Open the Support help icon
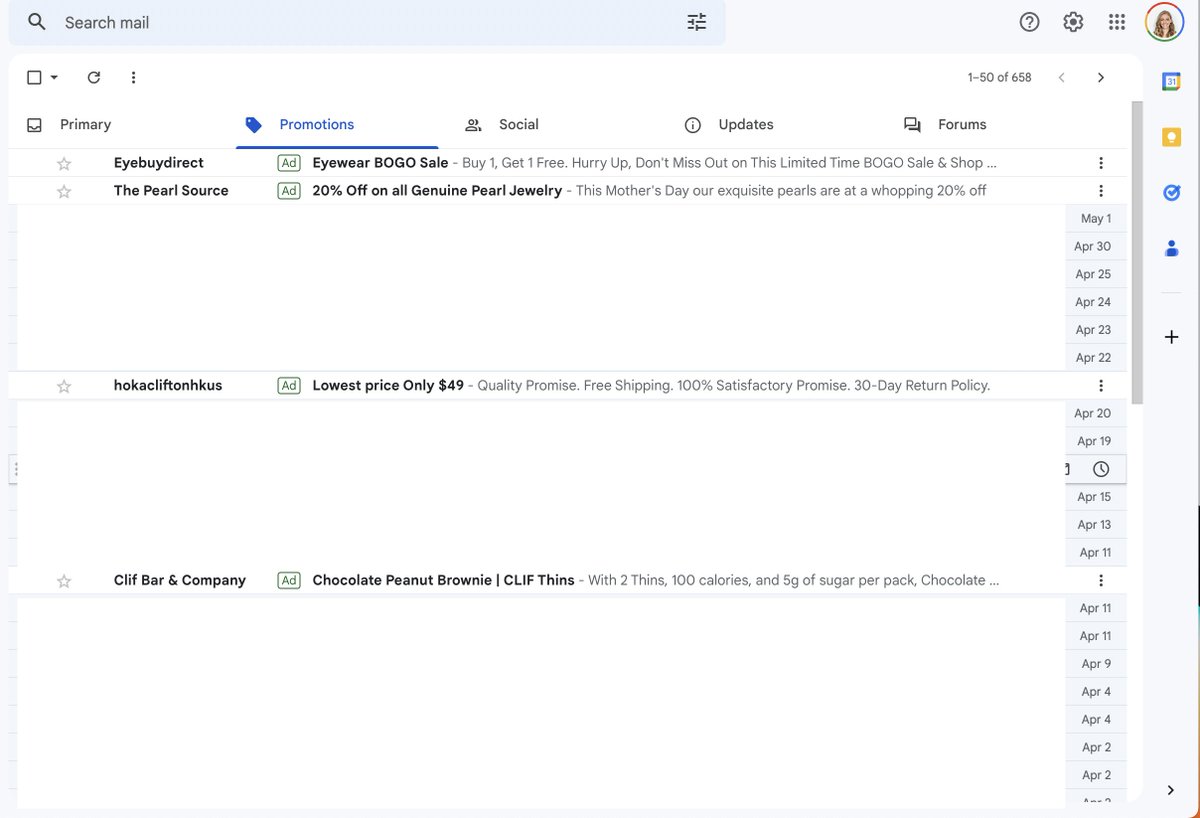This screenshot has width=1200, height=818. 1029,22
